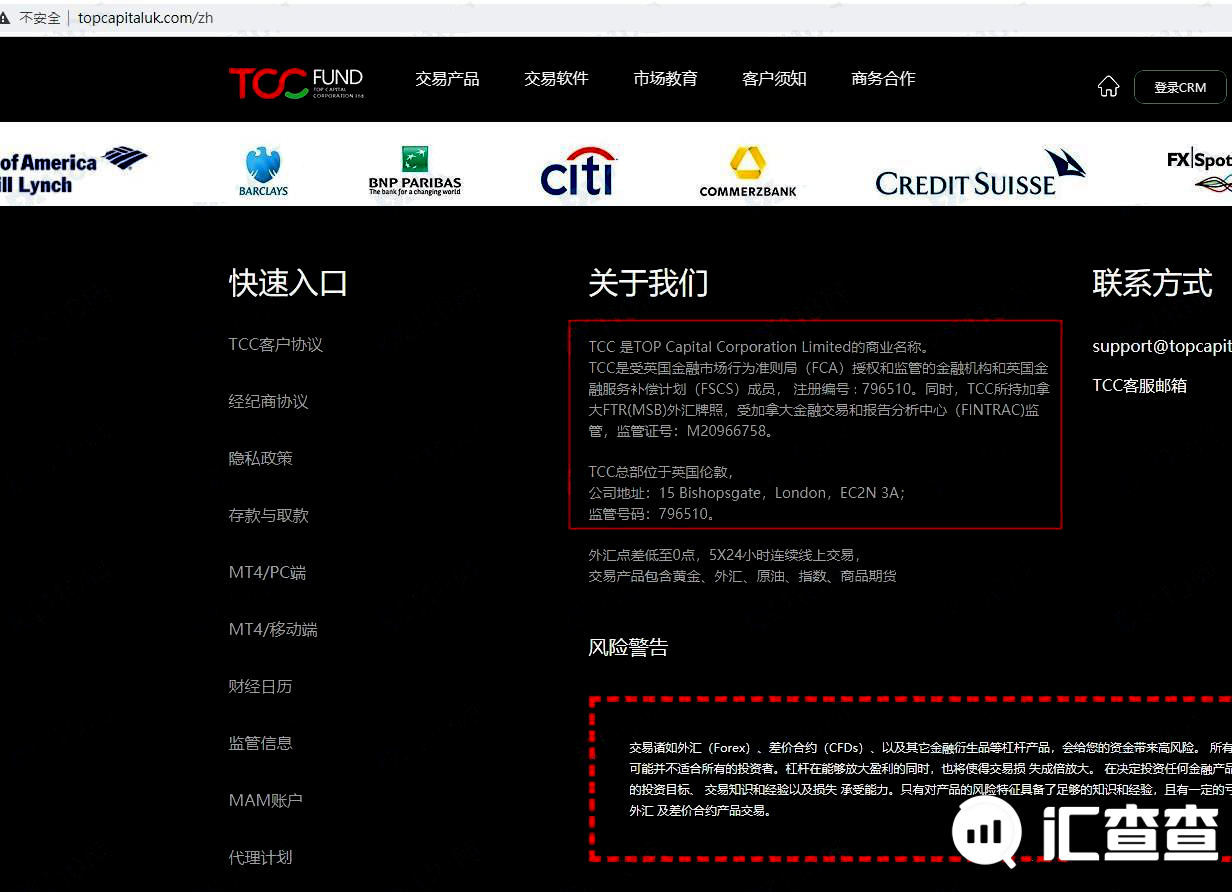The image size is (1232, 892).
Task: Click the 外汇点差低至0点 line
Action: point(726,554)
